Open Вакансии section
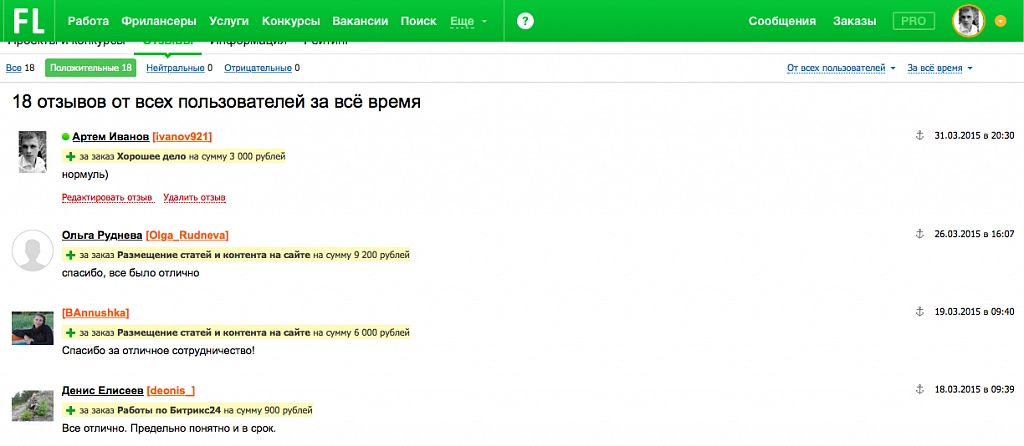The image size is (1024, 446). coord(360,21)
